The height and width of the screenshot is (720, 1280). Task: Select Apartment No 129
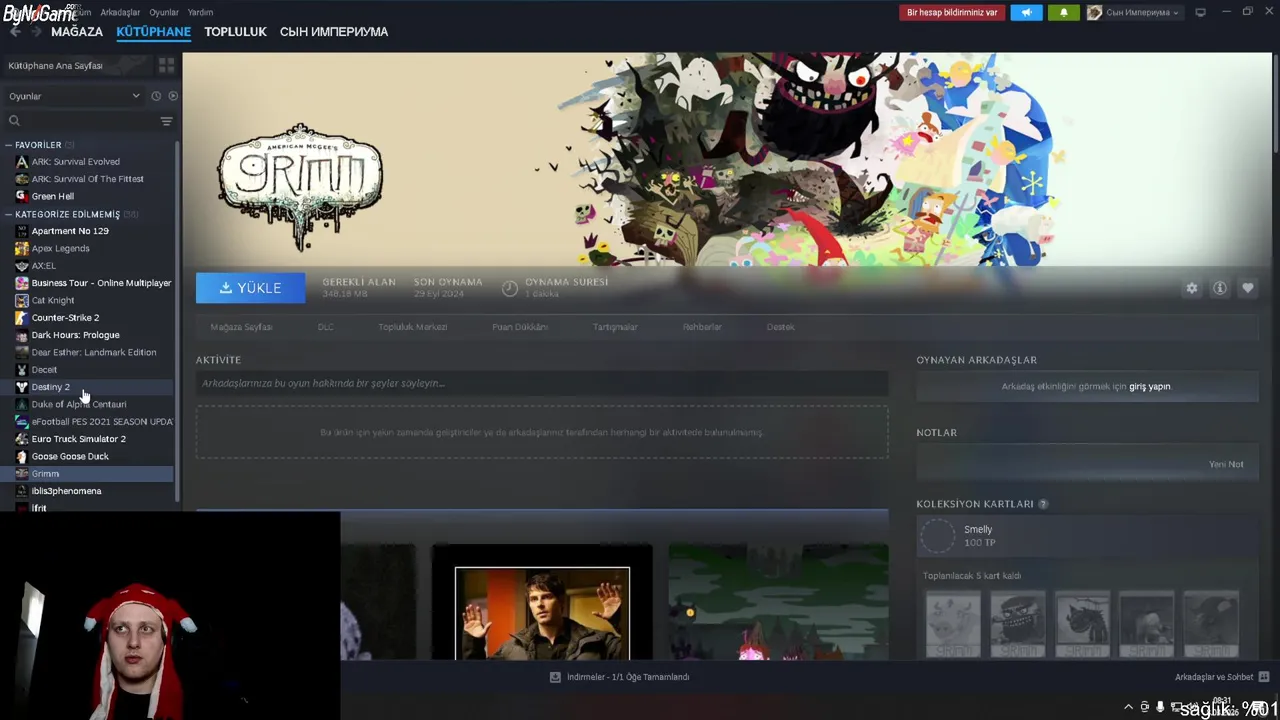click(x=70, y=231)
